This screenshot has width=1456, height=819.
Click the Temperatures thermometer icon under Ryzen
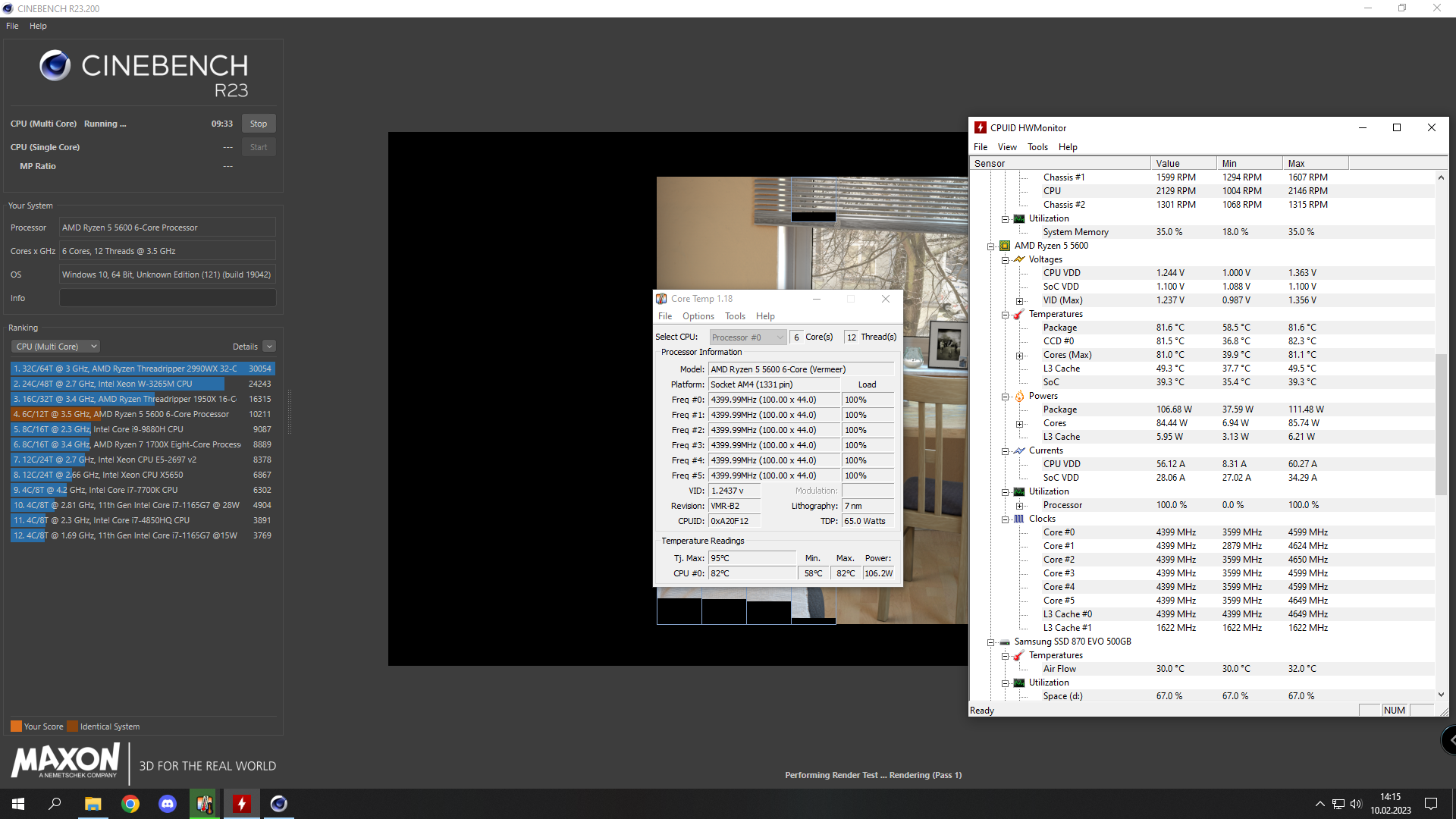pyautogui.click(x=1018, y=314)
